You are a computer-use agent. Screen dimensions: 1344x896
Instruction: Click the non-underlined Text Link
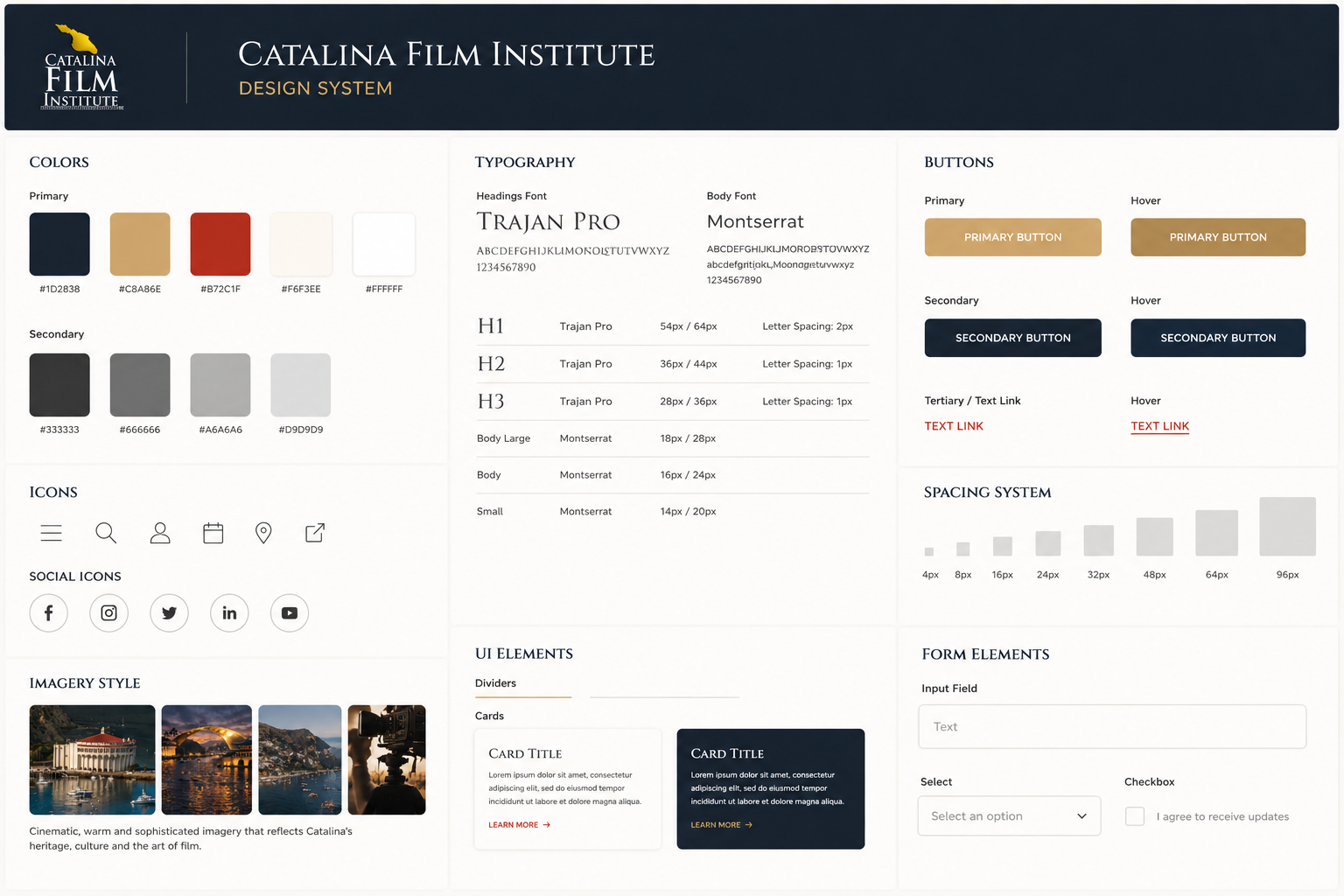coord(954,426)
